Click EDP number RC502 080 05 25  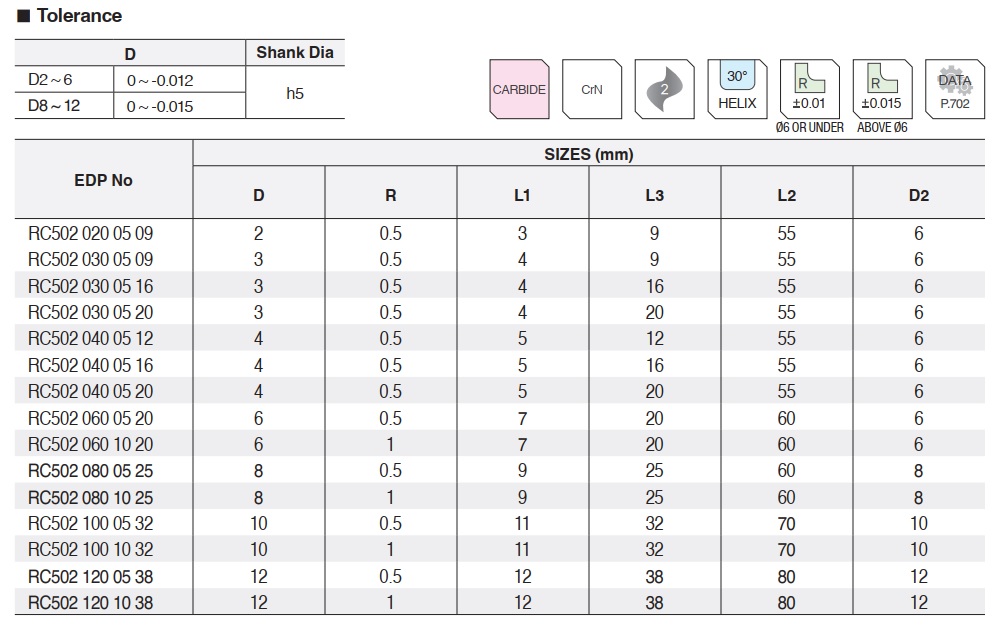91,470
